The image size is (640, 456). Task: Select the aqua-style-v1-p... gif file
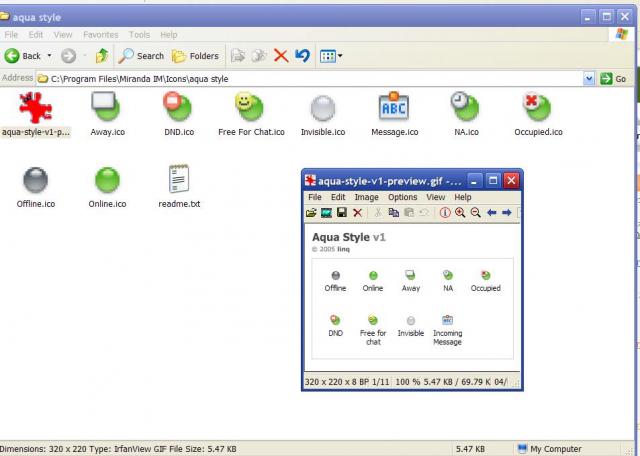coord(36,114)
